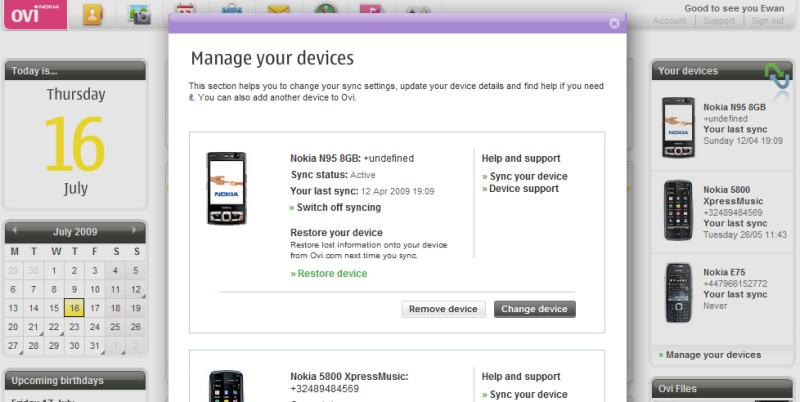Go to previous month in calendar
This screenshot has width=800, height=402.
[x=15, y=231]
